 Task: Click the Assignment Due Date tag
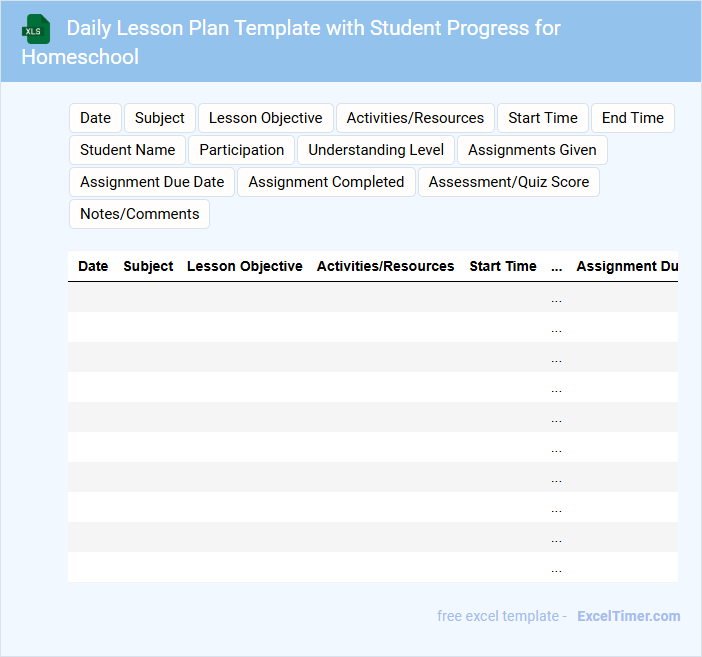click(152, 182)
